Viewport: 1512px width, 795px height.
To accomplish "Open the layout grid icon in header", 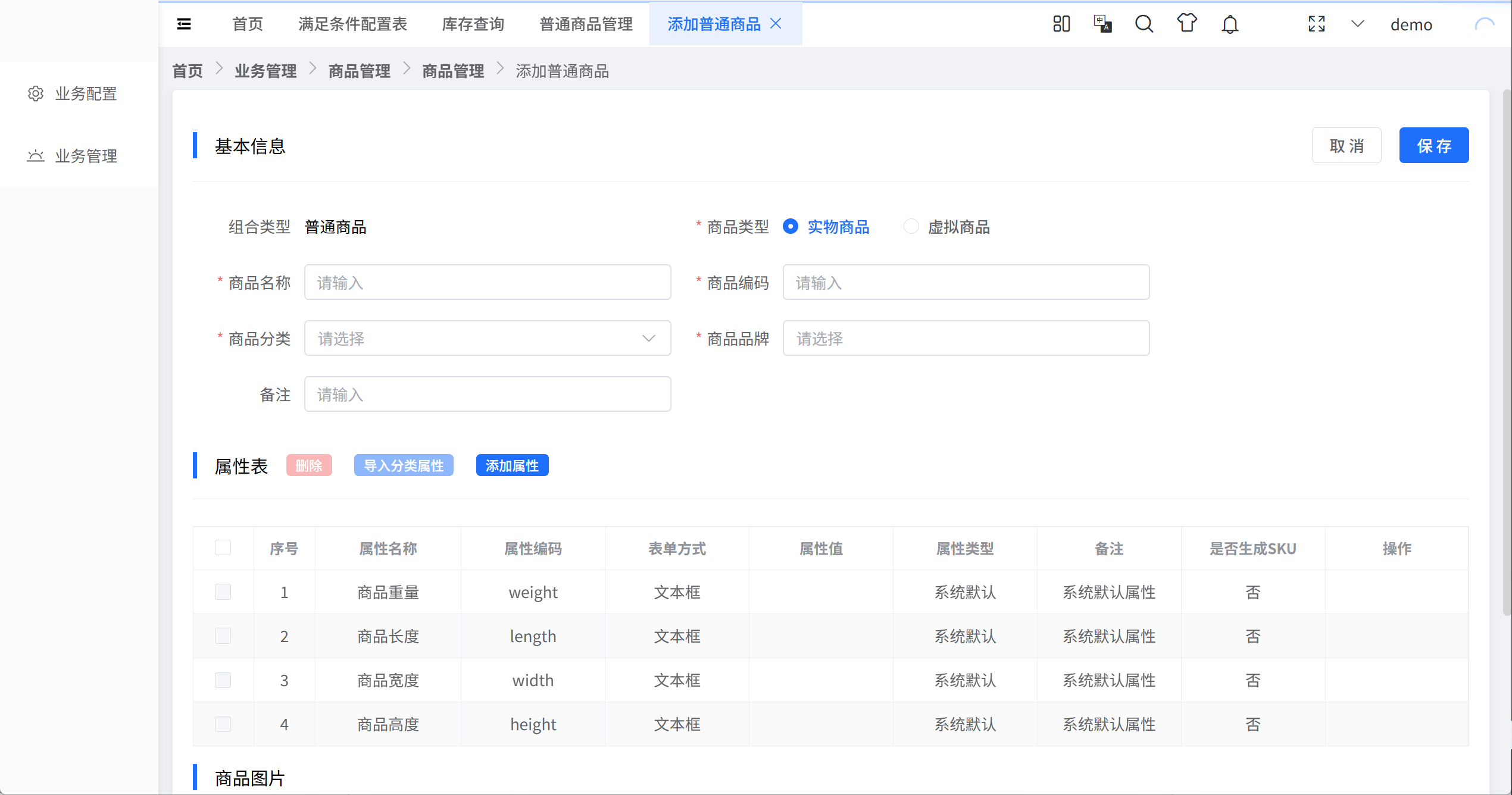I will 1061,24.
